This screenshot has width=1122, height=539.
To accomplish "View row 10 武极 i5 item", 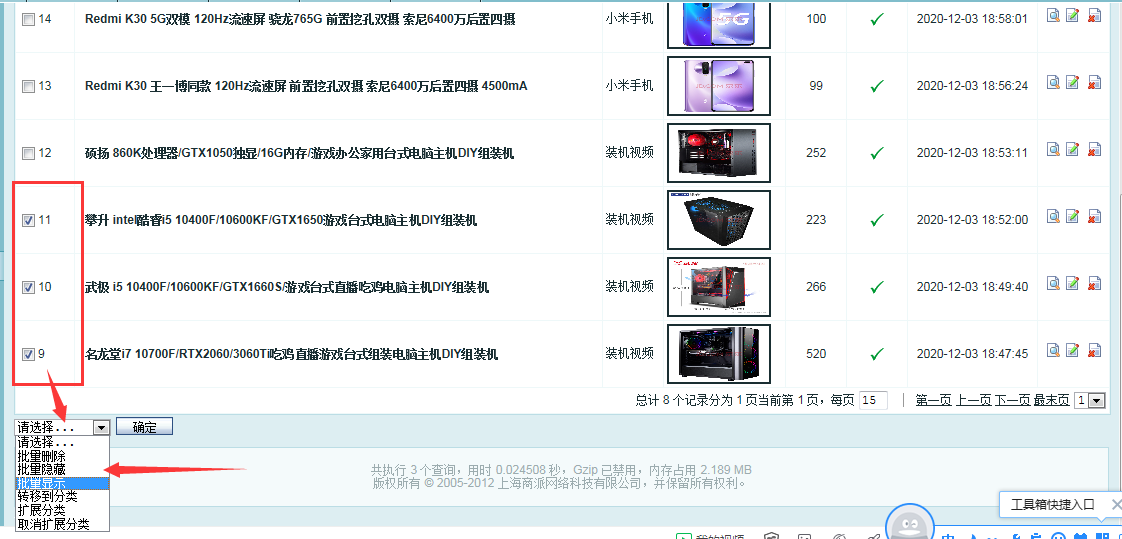I will (x=1053, y=283).
